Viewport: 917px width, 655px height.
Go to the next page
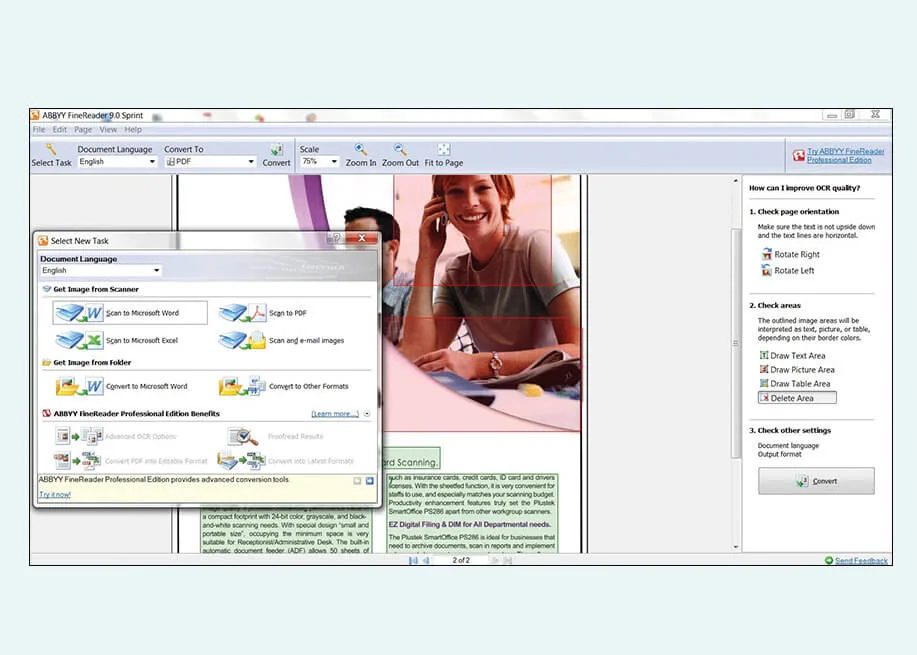point(494,560)
